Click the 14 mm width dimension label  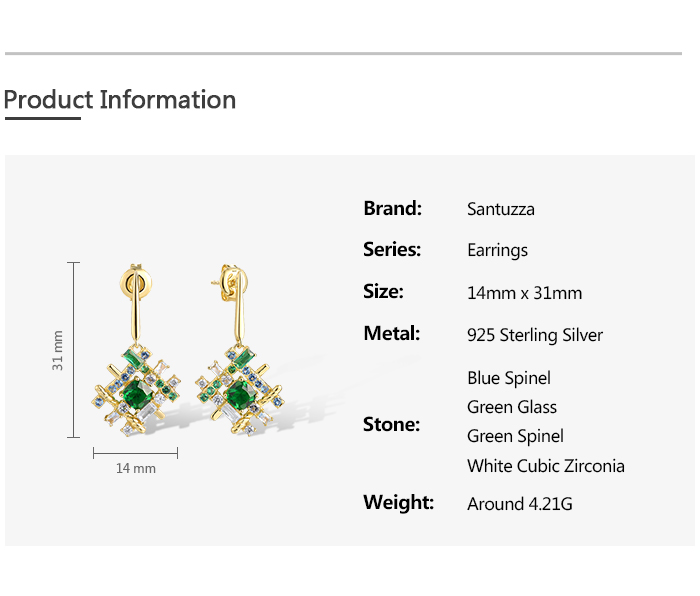tap(136, 468)
